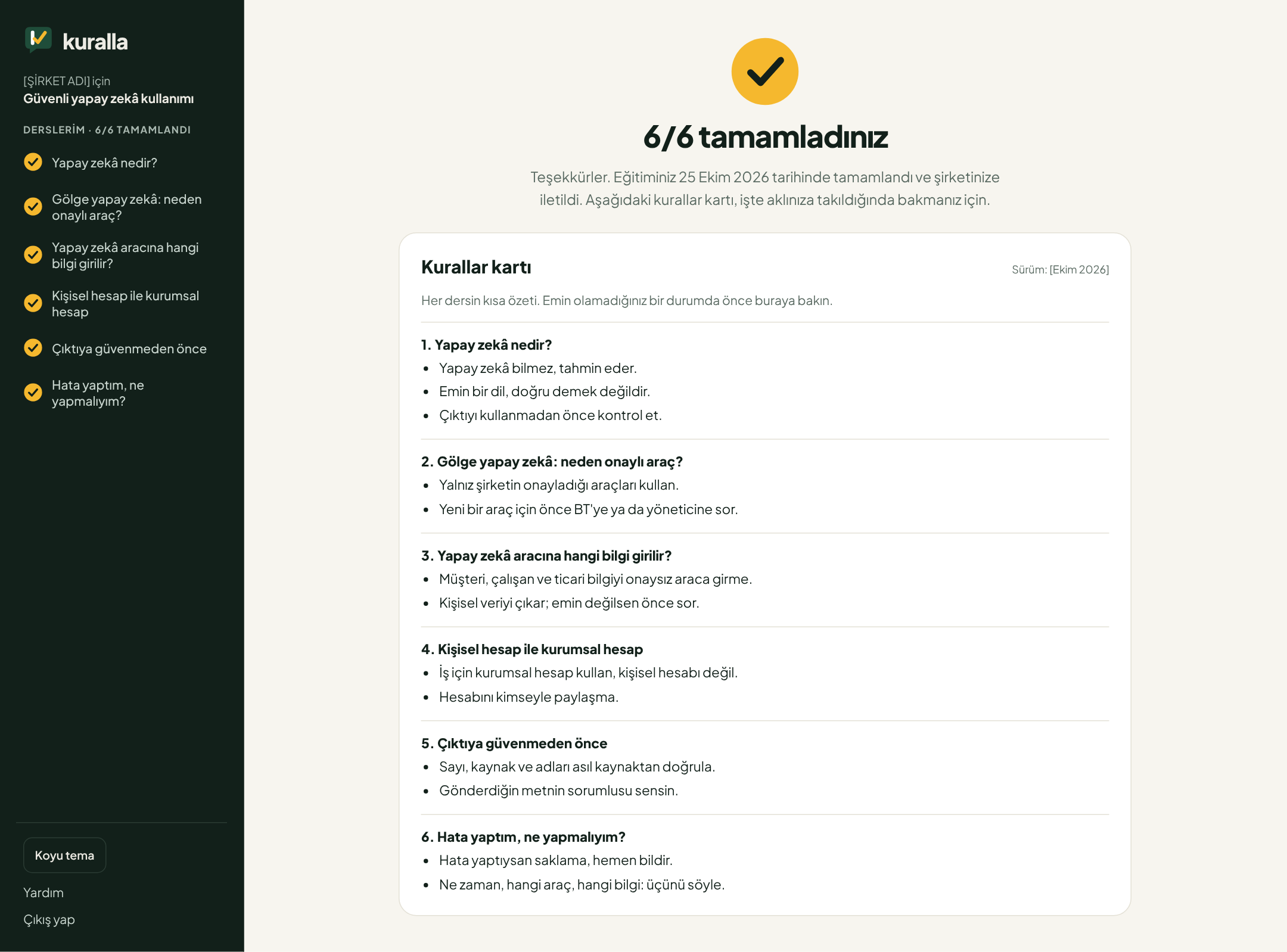Open the 'Yapay zekâ nedir?' lesson in sidebar

click(104, 163)
